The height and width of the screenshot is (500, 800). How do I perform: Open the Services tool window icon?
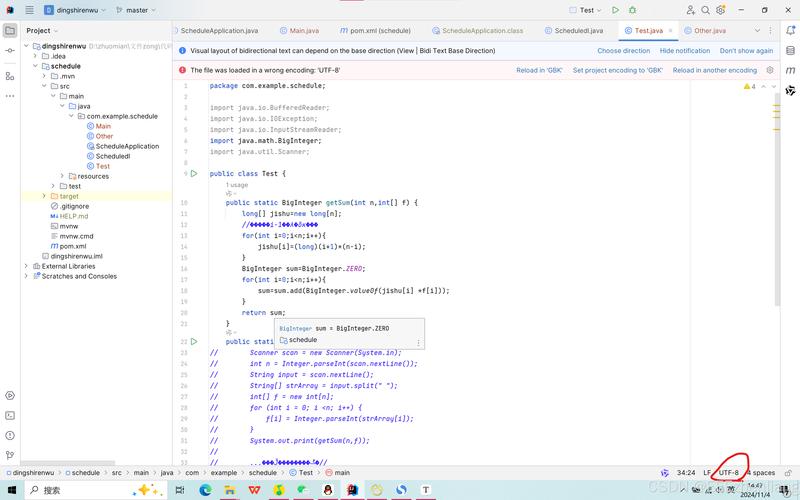(10, 395)
